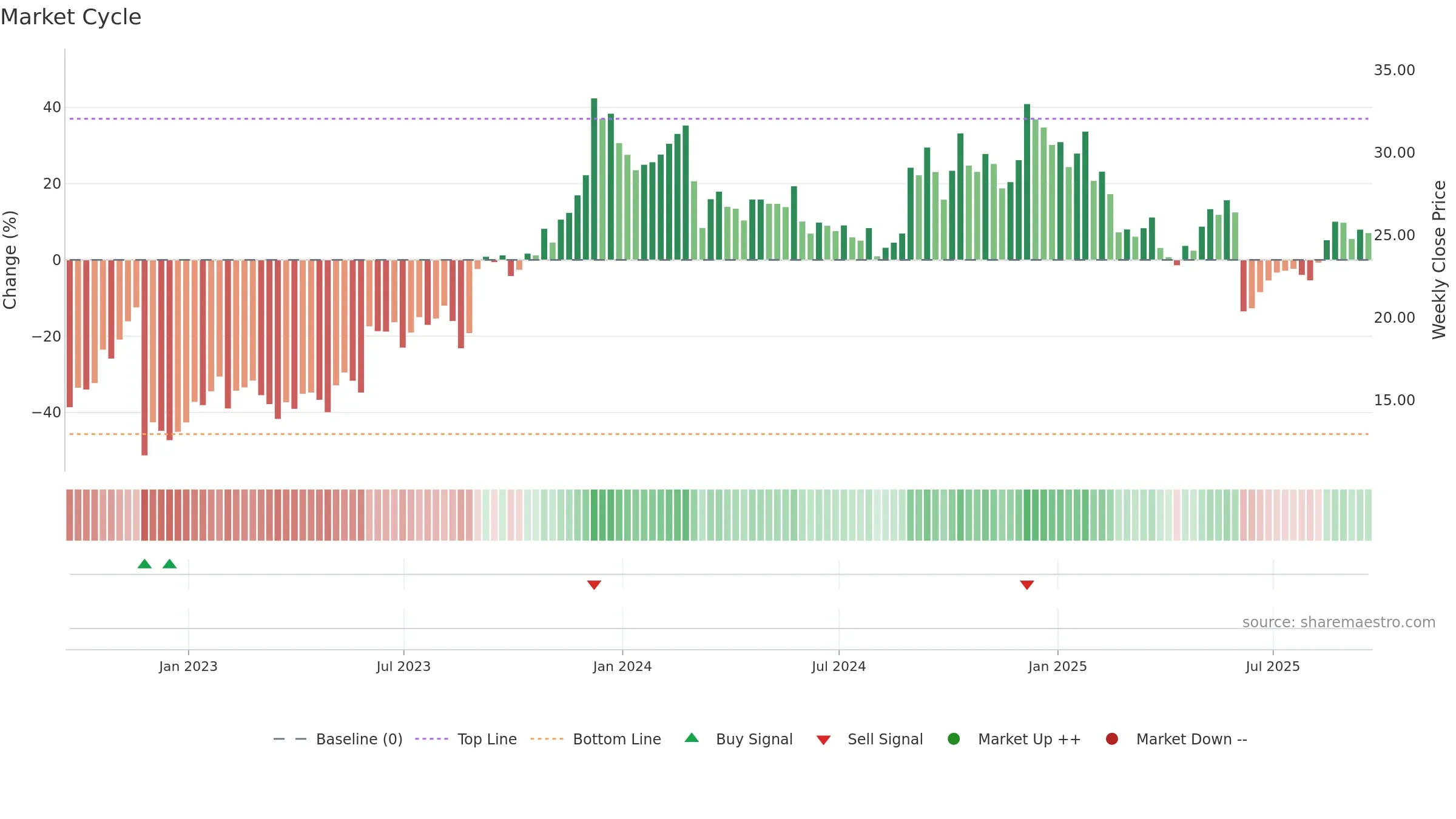The width and height of the screenshot is (1456, 819).
Task: Toggle the Bottom Line legend entry
Action: pyautogui.click(x=596, y=739)
